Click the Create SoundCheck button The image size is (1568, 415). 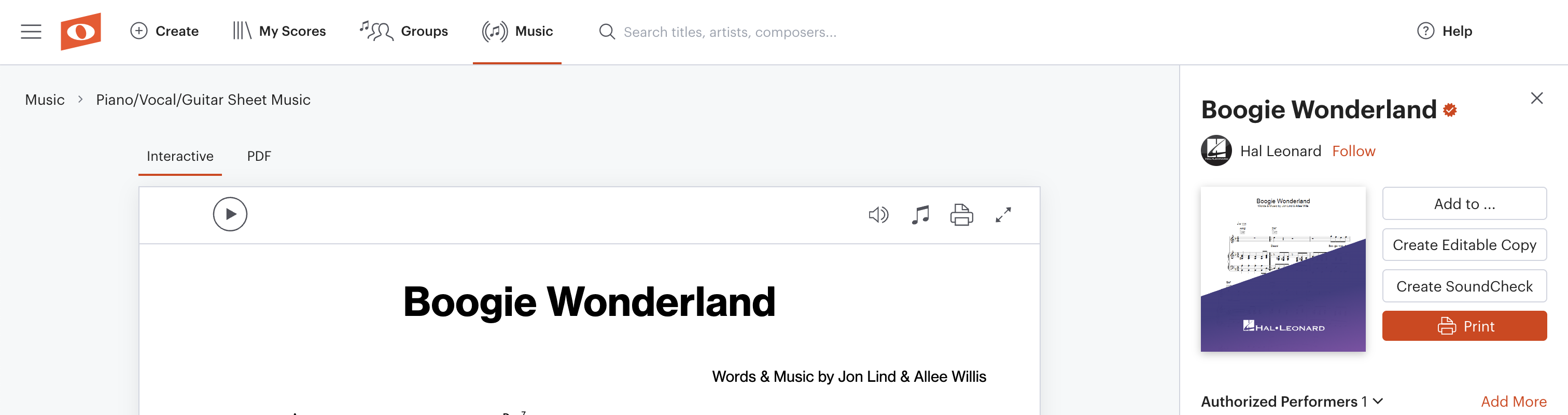coord(1464,286)
